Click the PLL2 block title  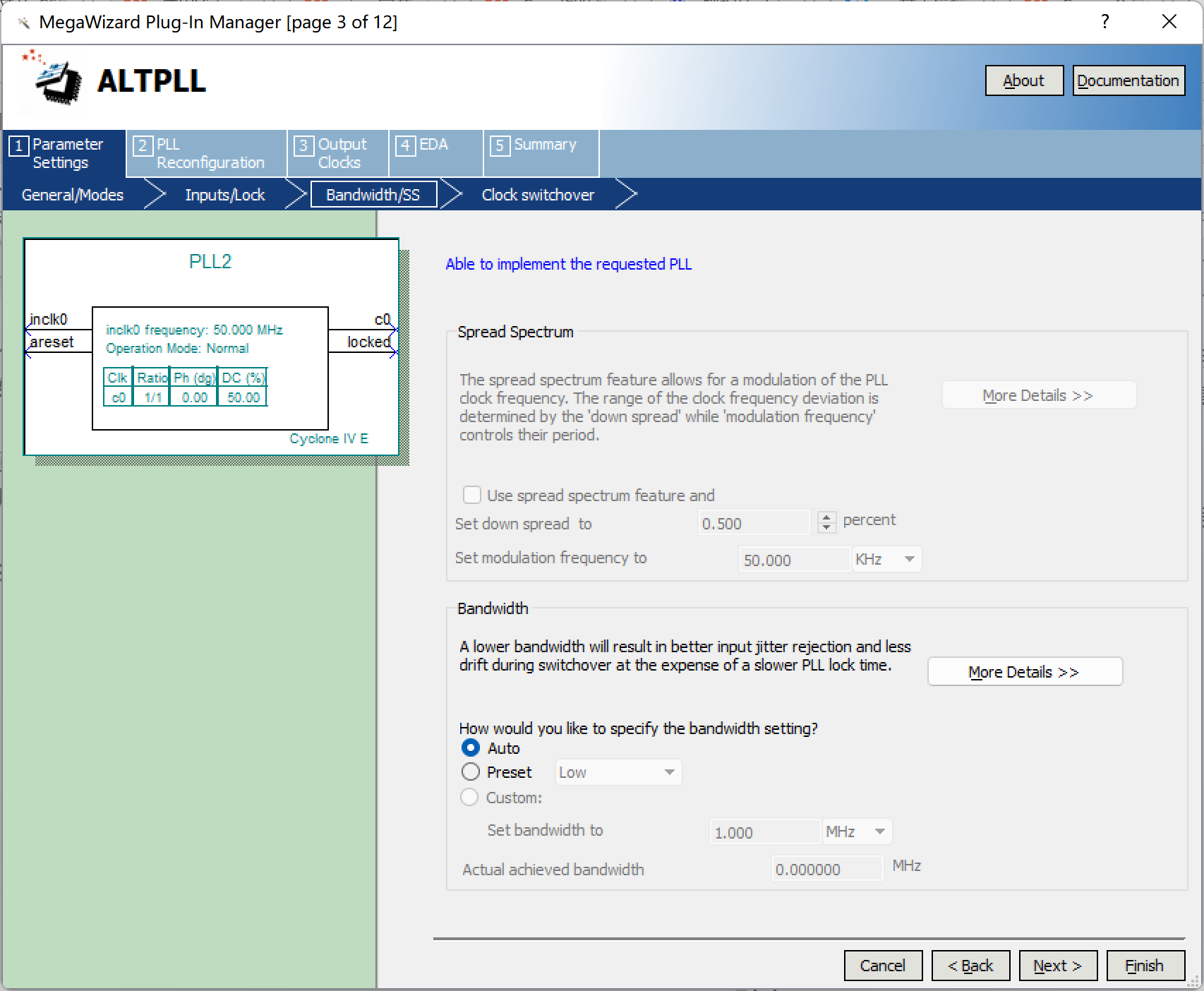point(210,261)
